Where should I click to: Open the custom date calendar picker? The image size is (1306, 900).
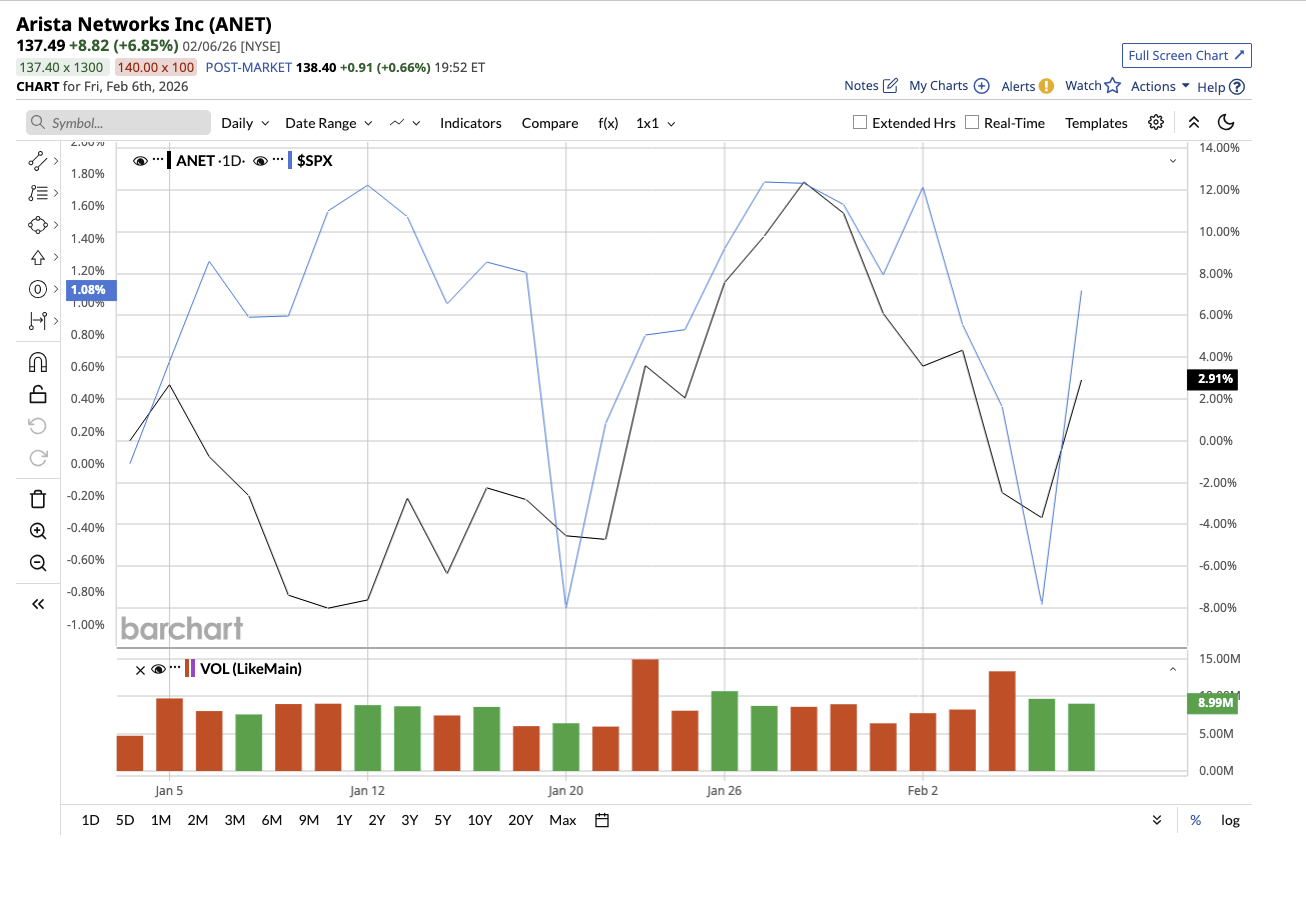tap(602, 820)
